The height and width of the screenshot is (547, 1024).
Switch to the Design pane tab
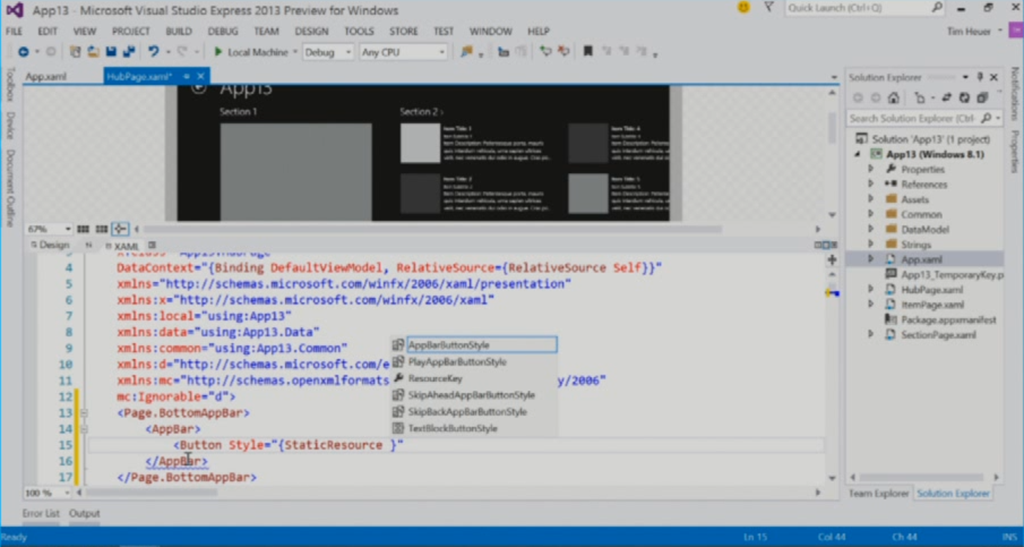point(50,245)
